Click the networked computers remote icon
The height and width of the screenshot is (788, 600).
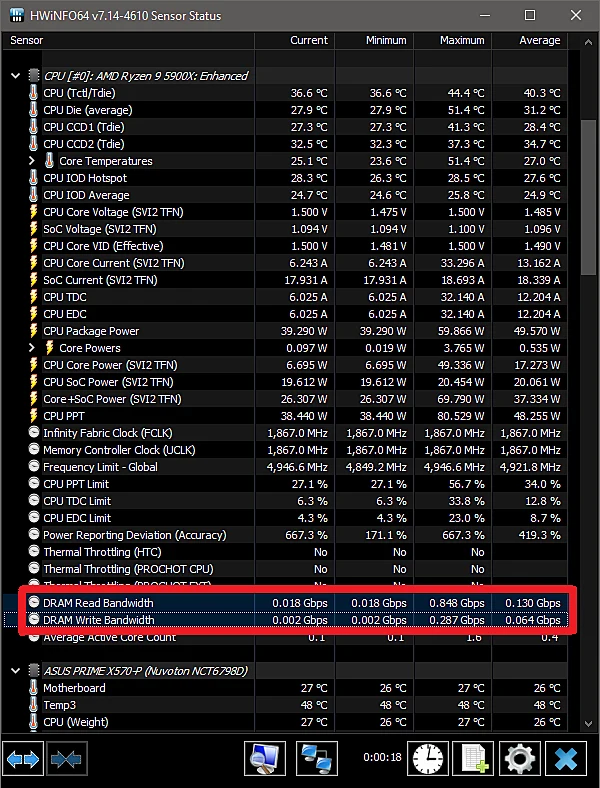(x=317, y=759)
